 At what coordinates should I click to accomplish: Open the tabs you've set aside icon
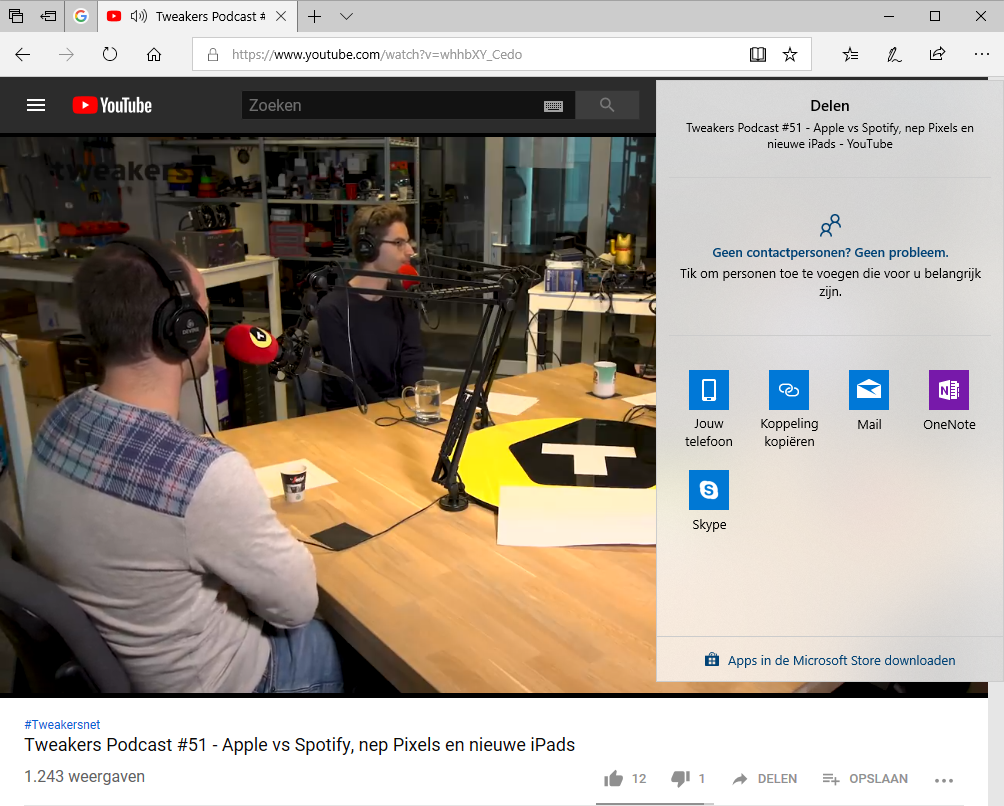[x=16, y=16]
